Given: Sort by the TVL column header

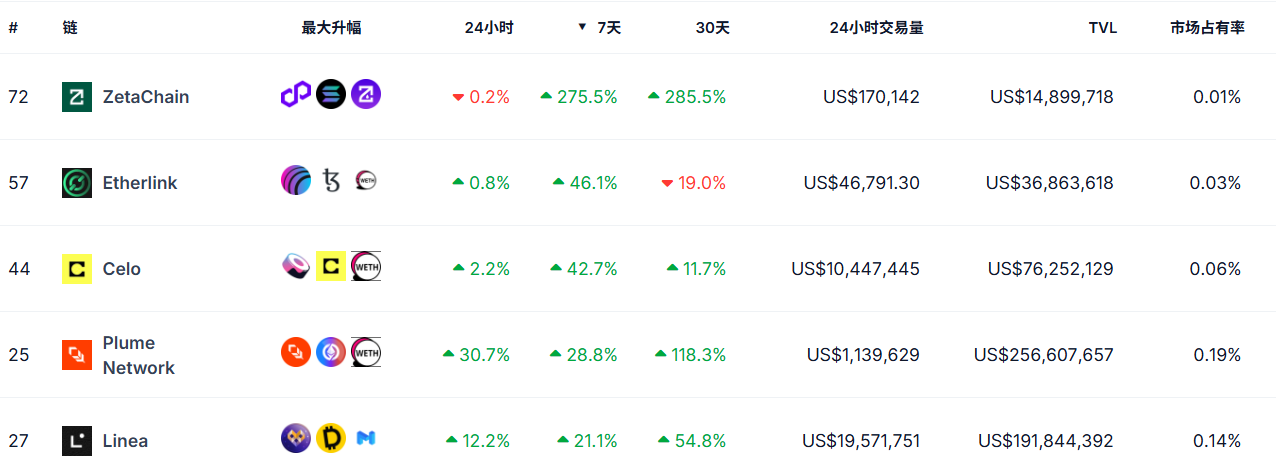Looking at the screenshot, I should click(x=1102, y=28).
